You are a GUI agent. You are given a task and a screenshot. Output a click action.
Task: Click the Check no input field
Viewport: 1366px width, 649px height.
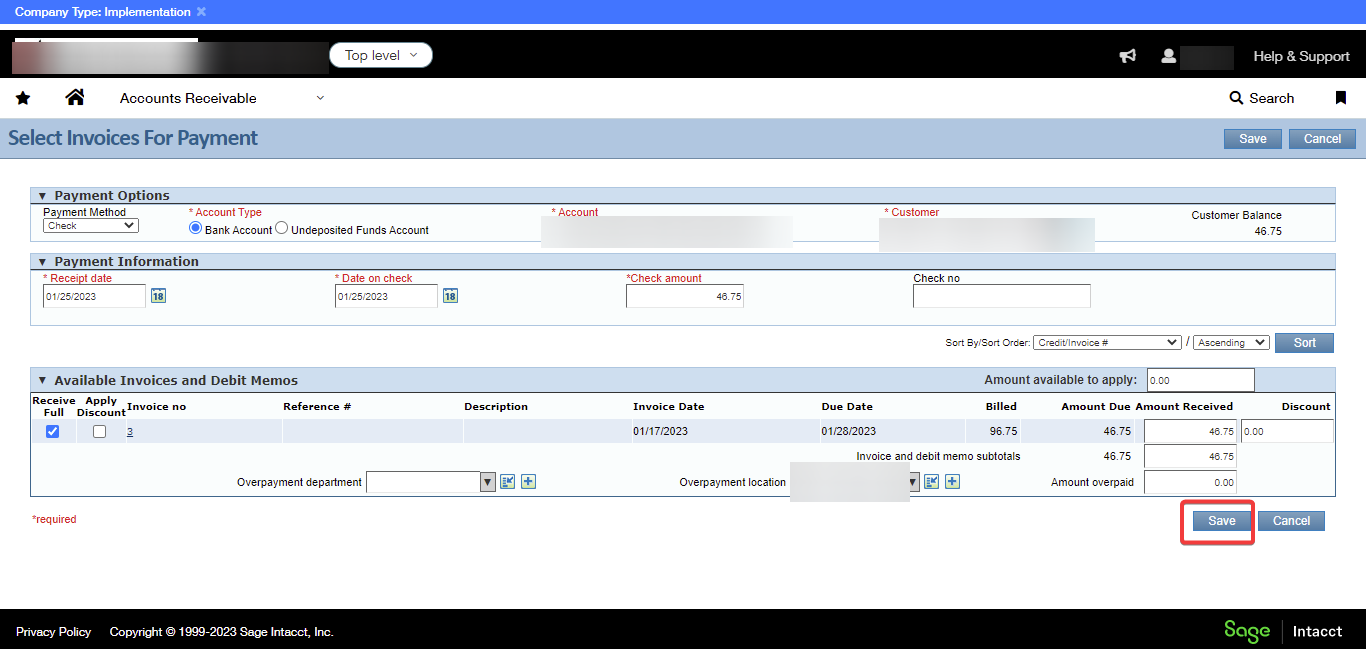[x=1001, y=296]
